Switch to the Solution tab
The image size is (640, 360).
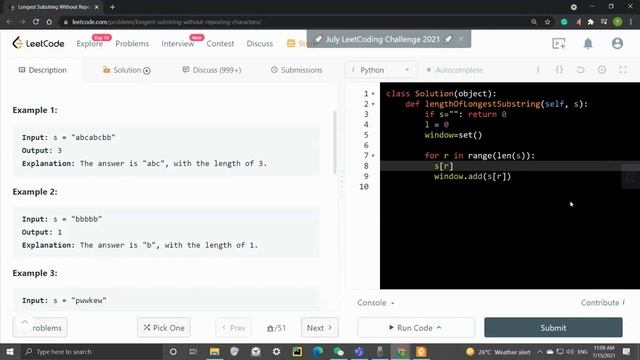coord(127,70)
